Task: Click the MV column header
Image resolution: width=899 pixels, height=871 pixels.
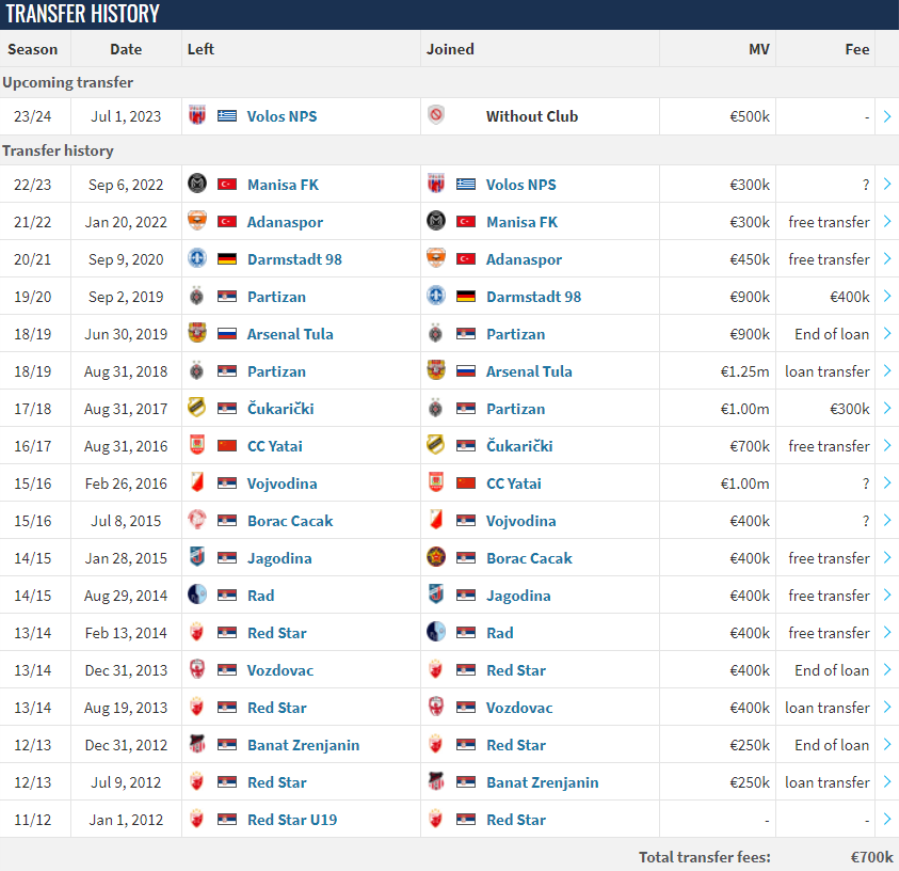Action: (x=759, y=49)
